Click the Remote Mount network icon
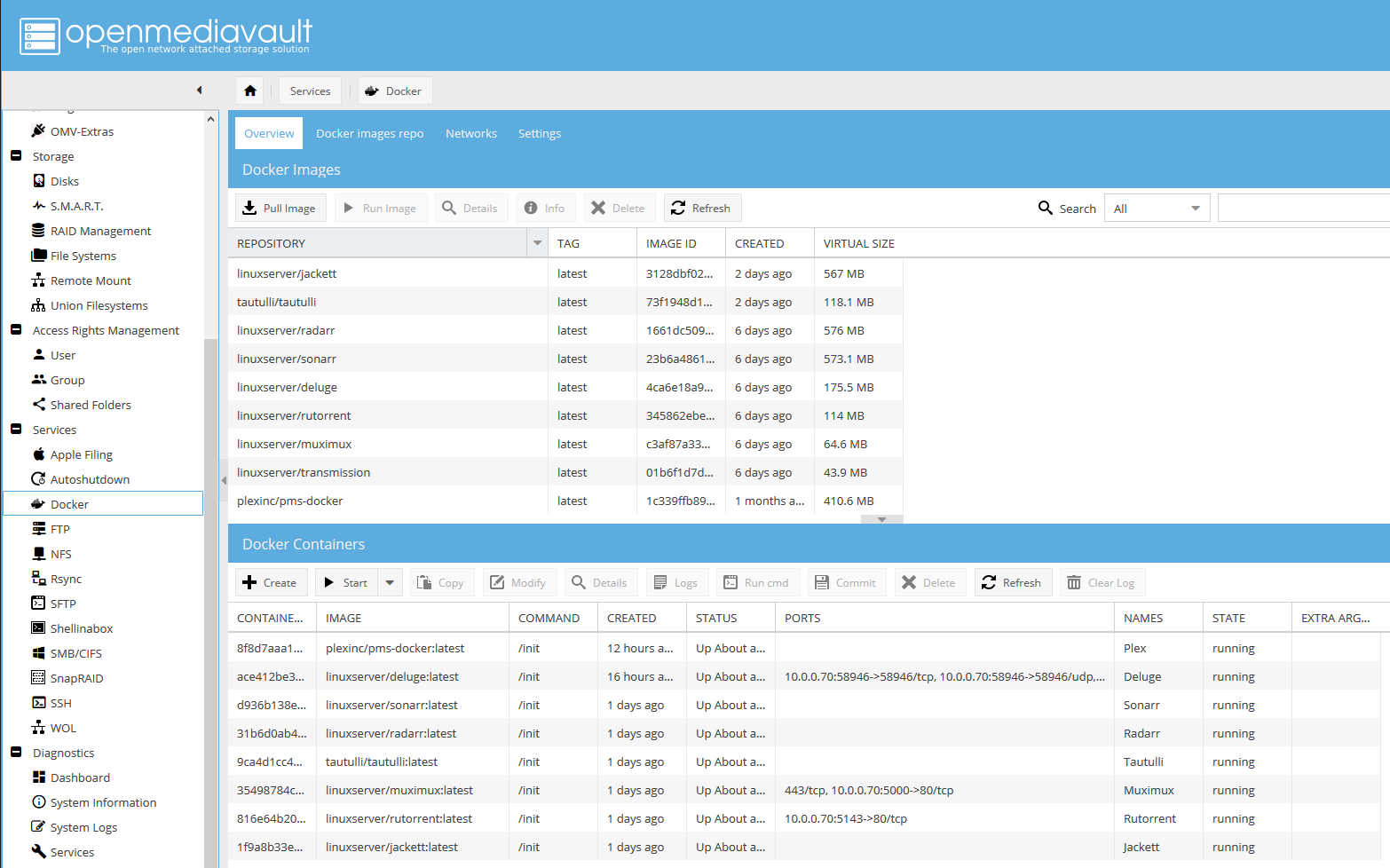The image size is (1390, 868). click(38, 280)
